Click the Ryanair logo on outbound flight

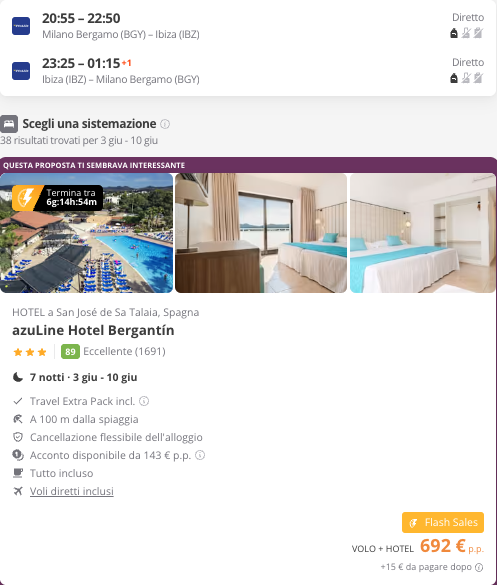pos(21,26)
